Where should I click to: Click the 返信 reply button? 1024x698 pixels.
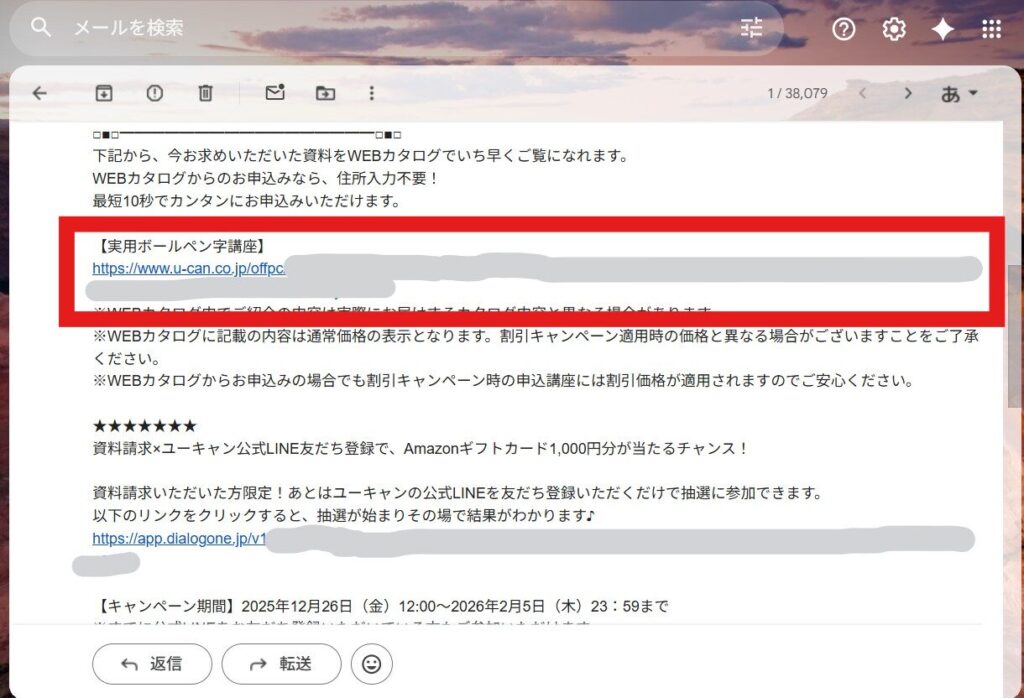(152, 664)
